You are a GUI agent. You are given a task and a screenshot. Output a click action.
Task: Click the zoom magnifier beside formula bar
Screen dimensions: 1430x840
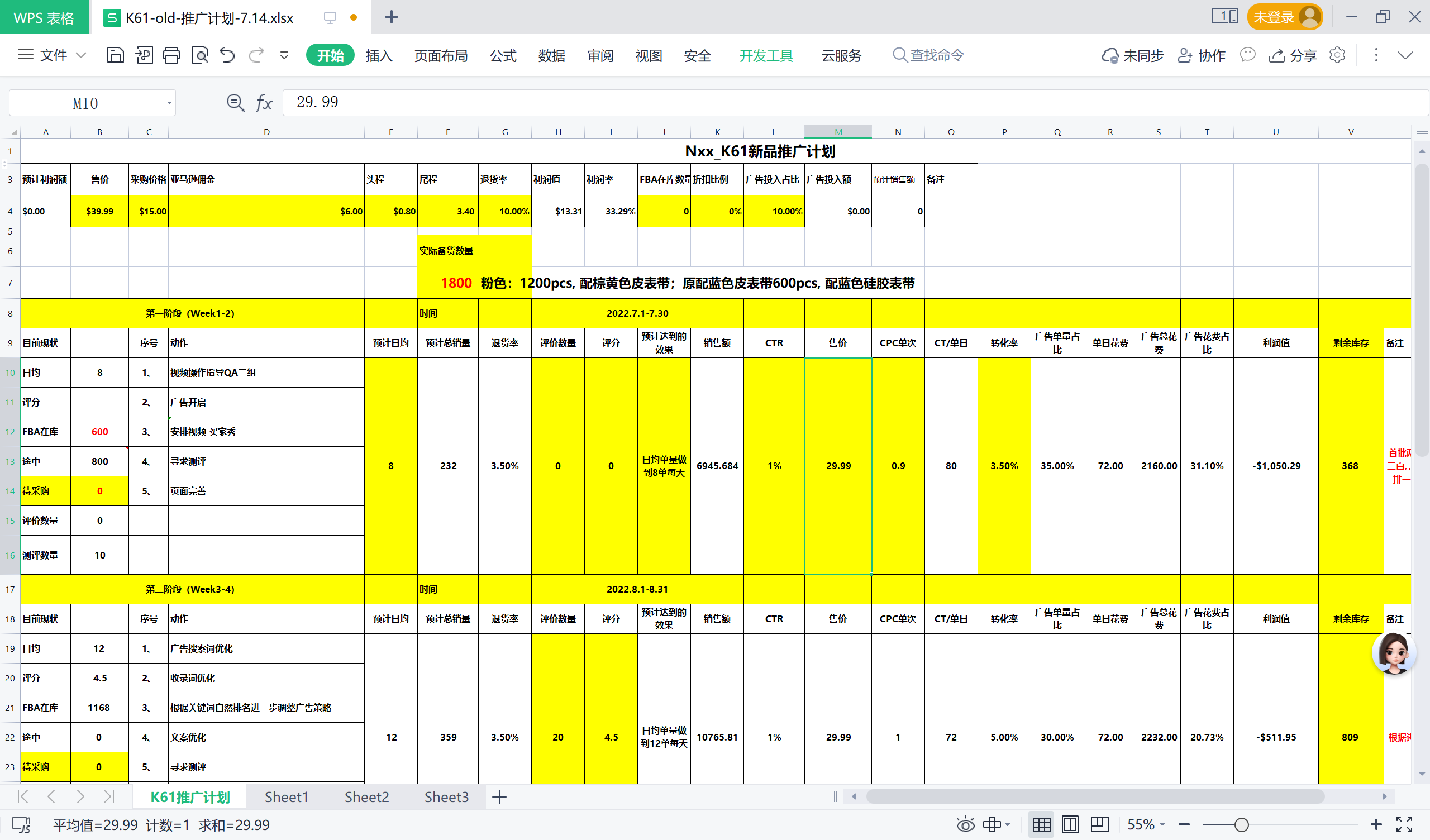coord(235,103)
